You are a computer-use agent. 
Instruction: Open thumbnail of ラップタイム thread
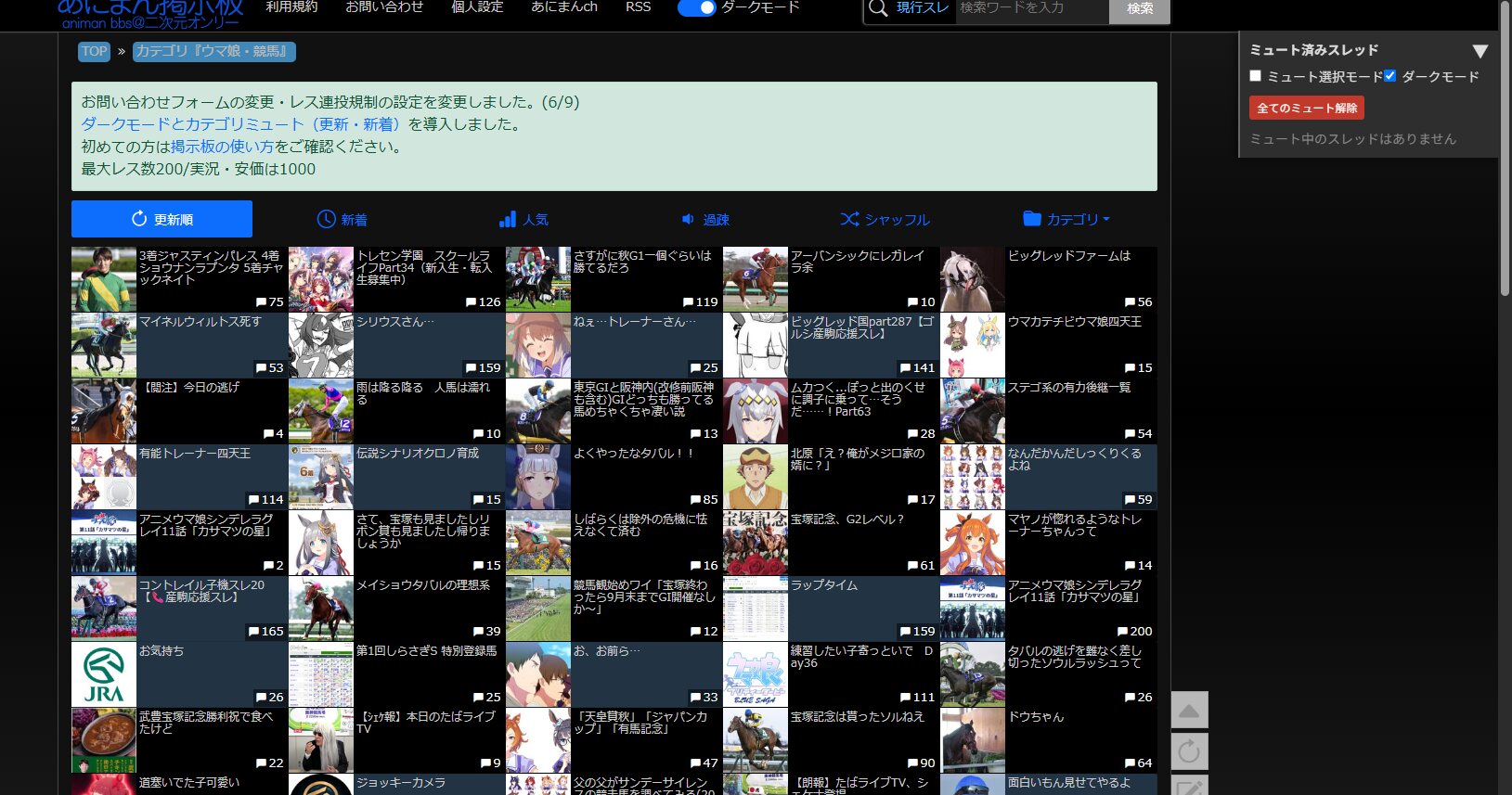coord(756,609)
